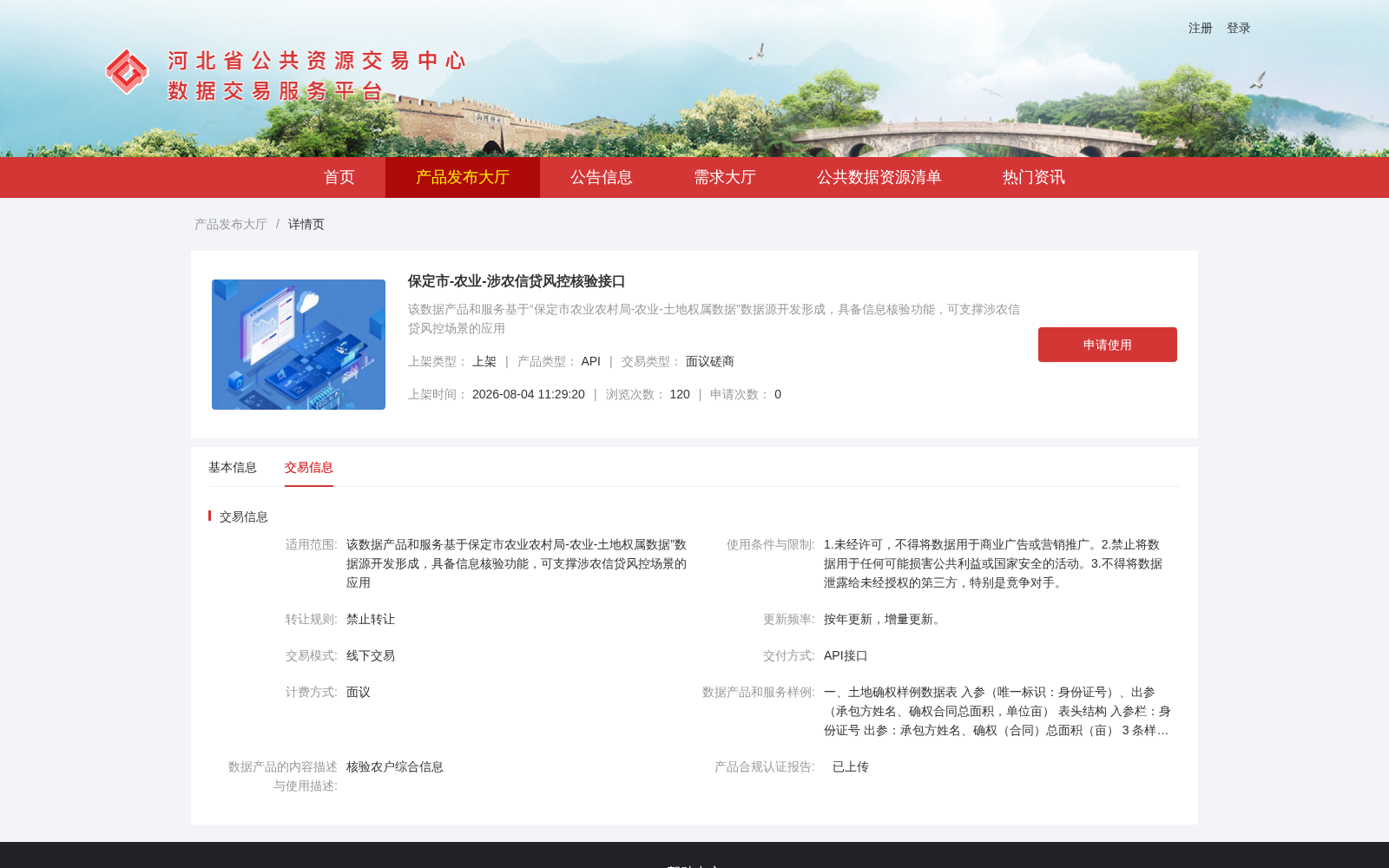Image resolution: width=1389 pixels, height=868 pixels.
Task: Click 已上传 compliance report status
Action: pyautogui.click(x=851, y=766)
